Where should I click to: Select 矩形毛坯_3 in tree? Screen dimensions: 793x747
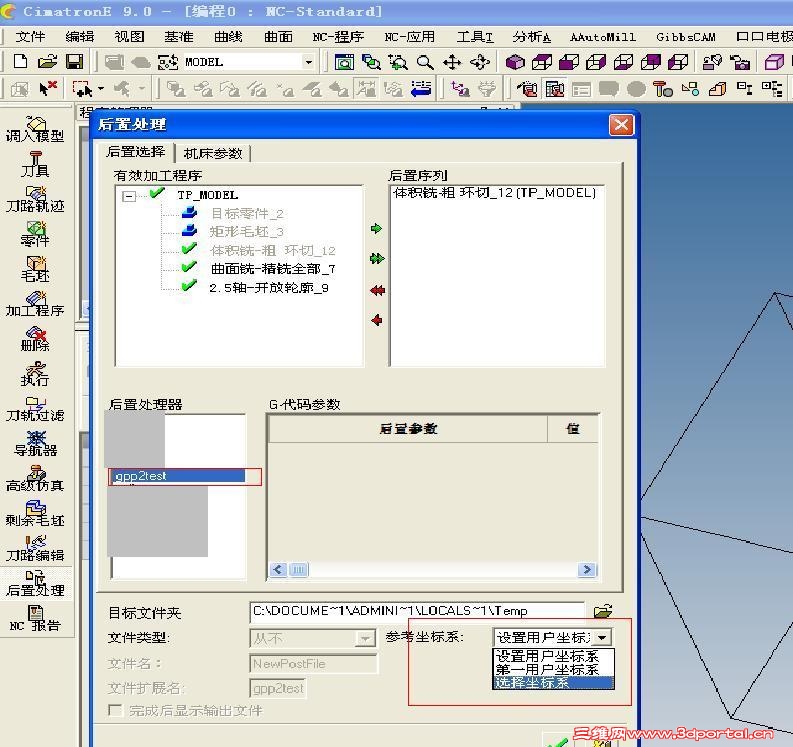point(247,232)
